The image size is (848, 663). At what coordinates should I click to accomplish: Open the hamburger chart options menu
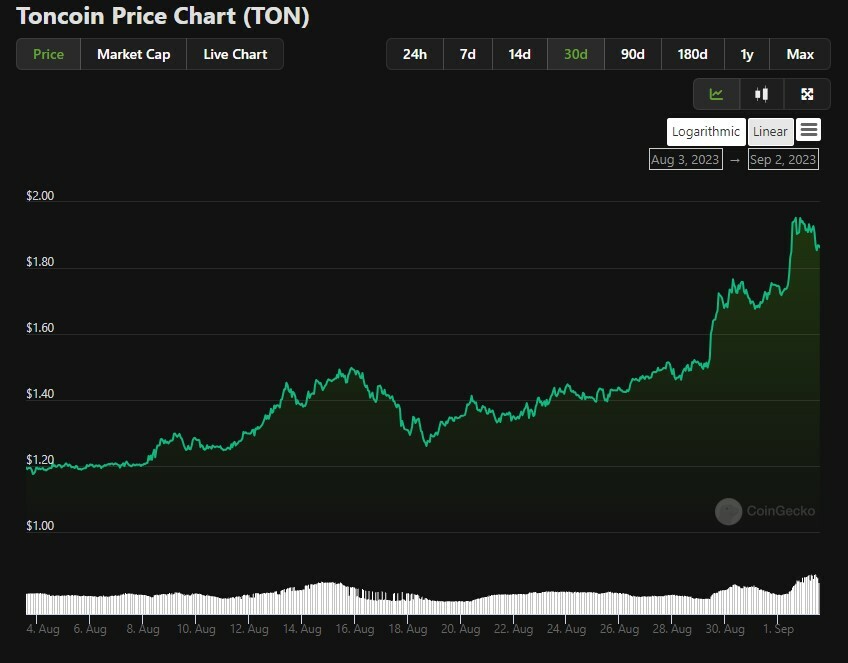tap(808, 130)
